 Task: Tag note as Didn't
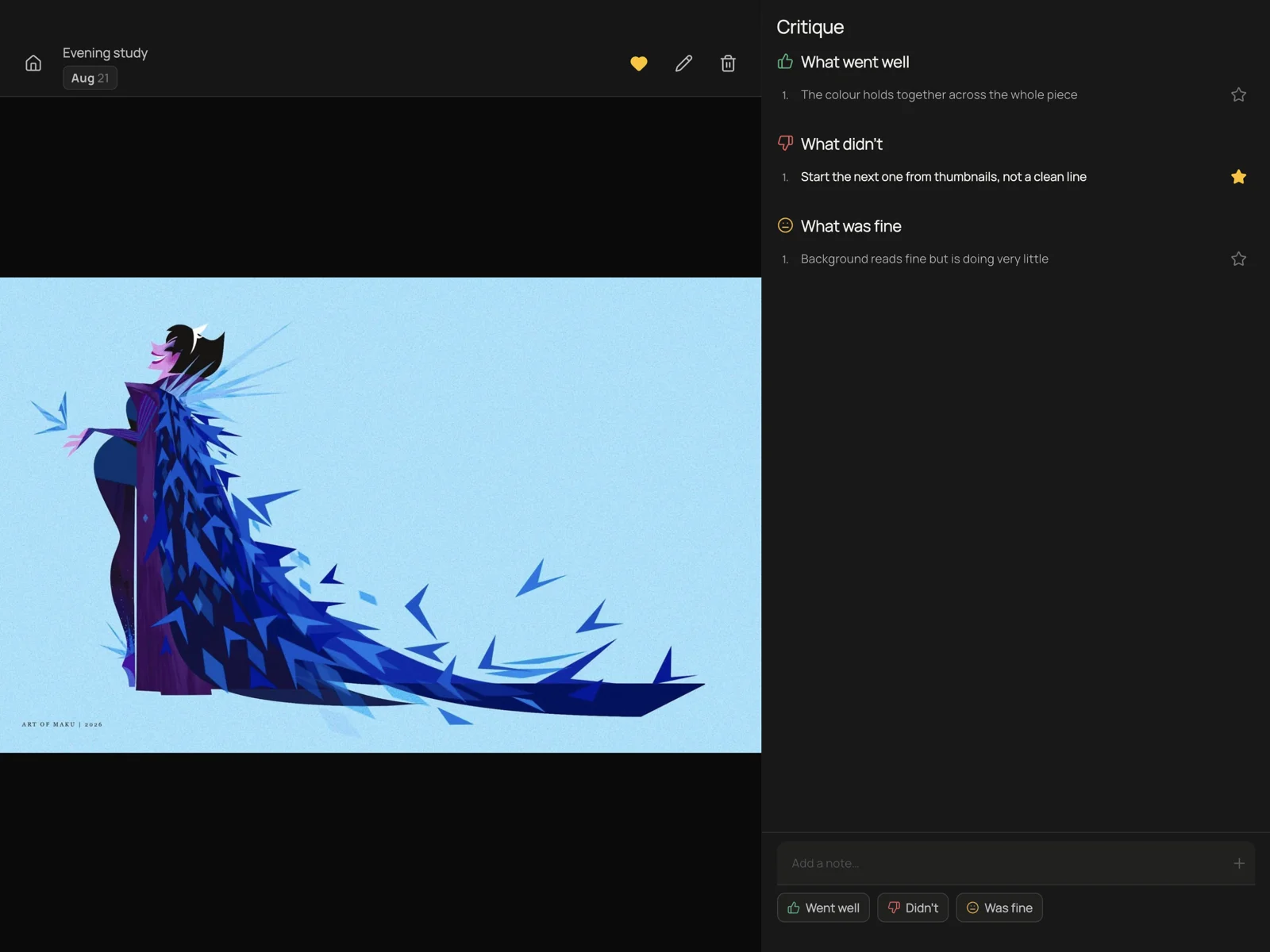(913, 908)
